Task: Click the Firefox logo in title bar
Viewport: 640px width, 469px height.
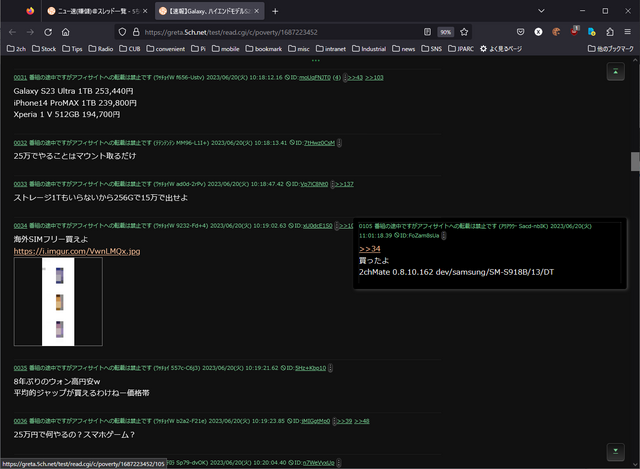Action: click(30, 11)
